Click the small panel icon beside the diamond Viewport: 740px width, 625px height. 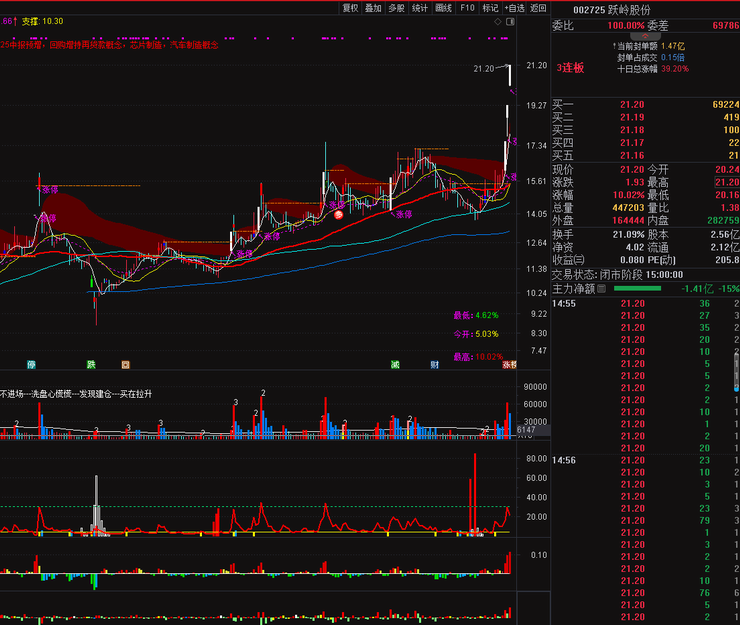coord(510,21)
